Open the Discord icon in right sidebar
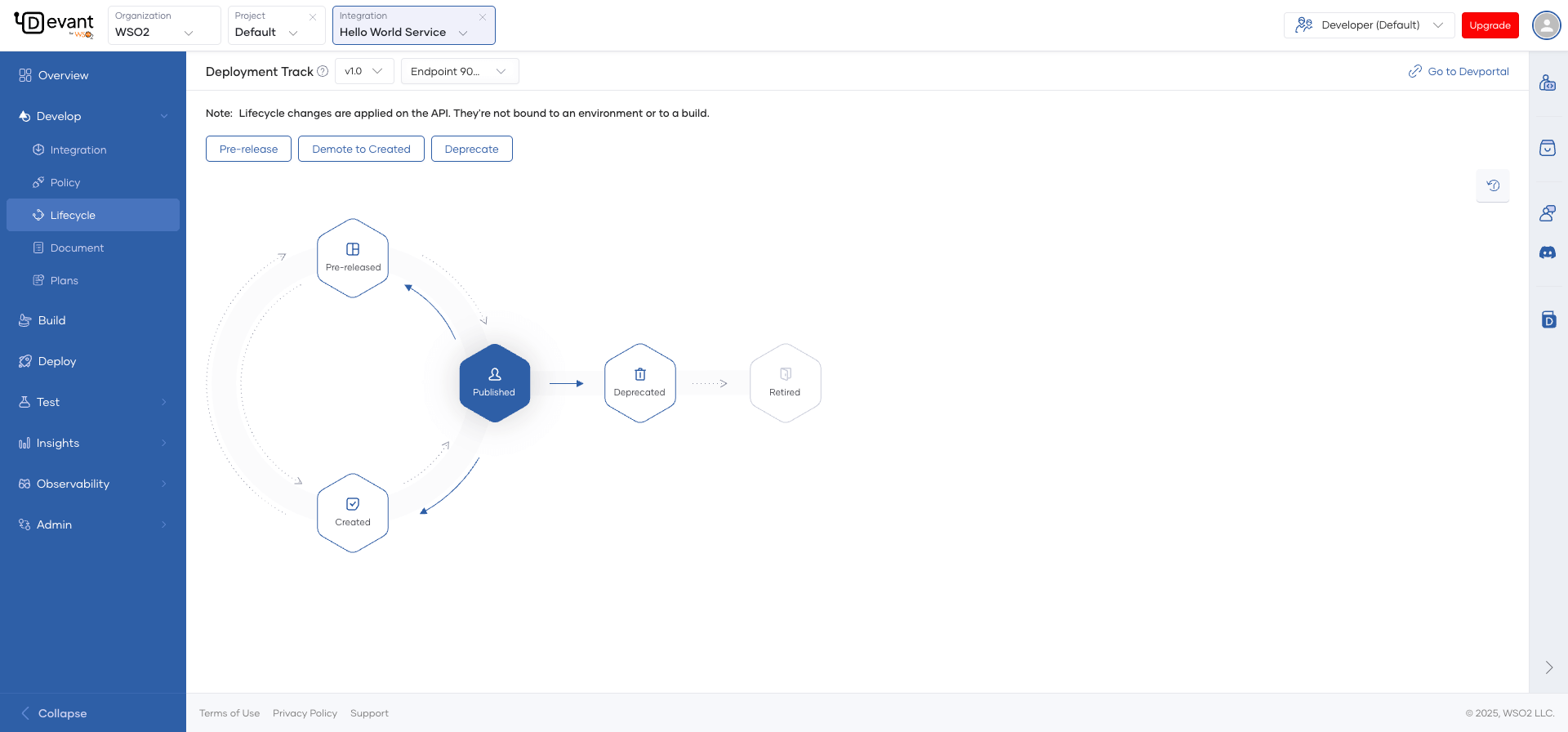This screenshot has width=1568, height=732. (1548, 253)
